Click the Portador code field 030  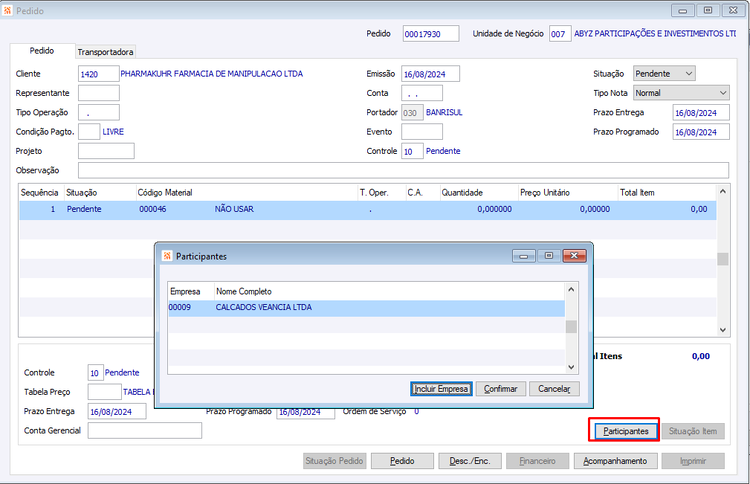[x=412, y=113]
